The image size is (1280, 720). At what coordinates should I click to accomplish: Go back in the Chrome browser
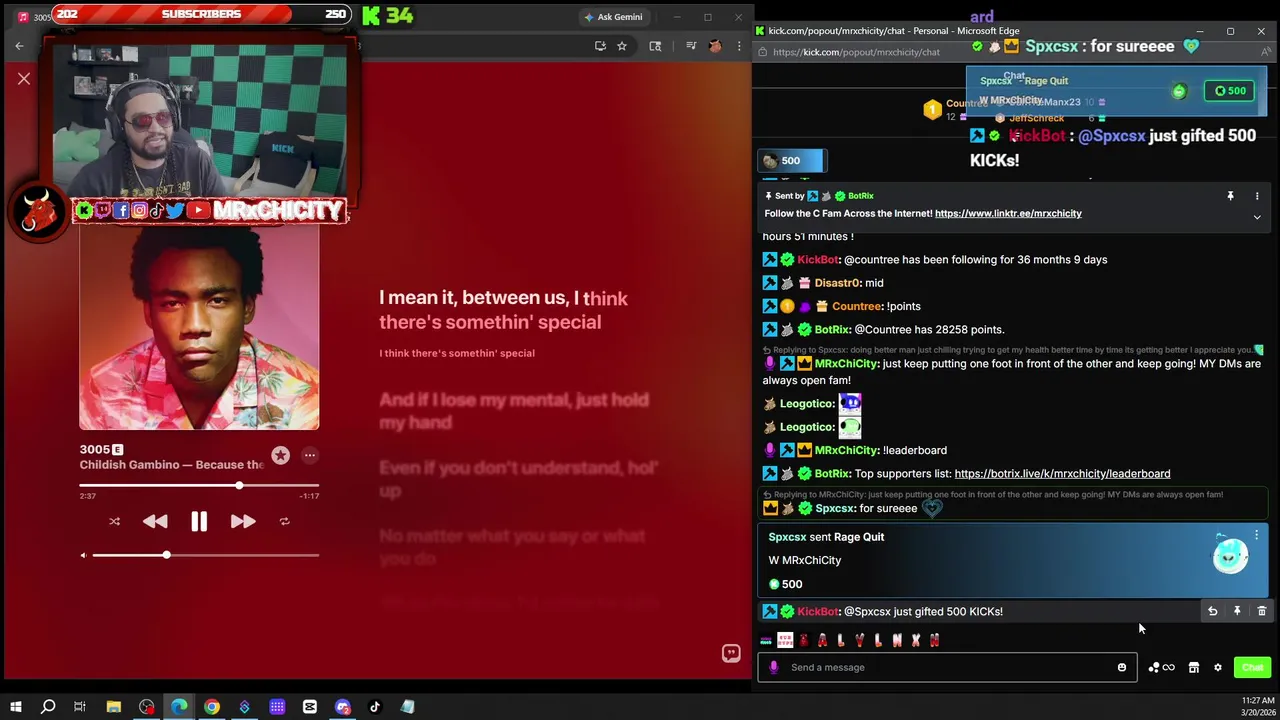pyautogui.click(x=19, y=46)
